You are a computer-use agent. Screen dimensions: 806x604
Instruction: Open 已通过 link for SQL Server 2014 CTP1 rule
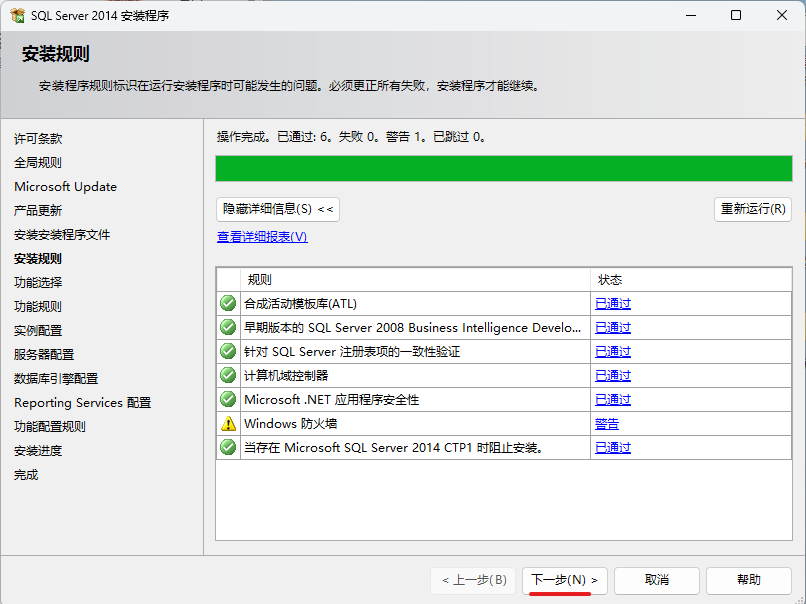point(613,448)
